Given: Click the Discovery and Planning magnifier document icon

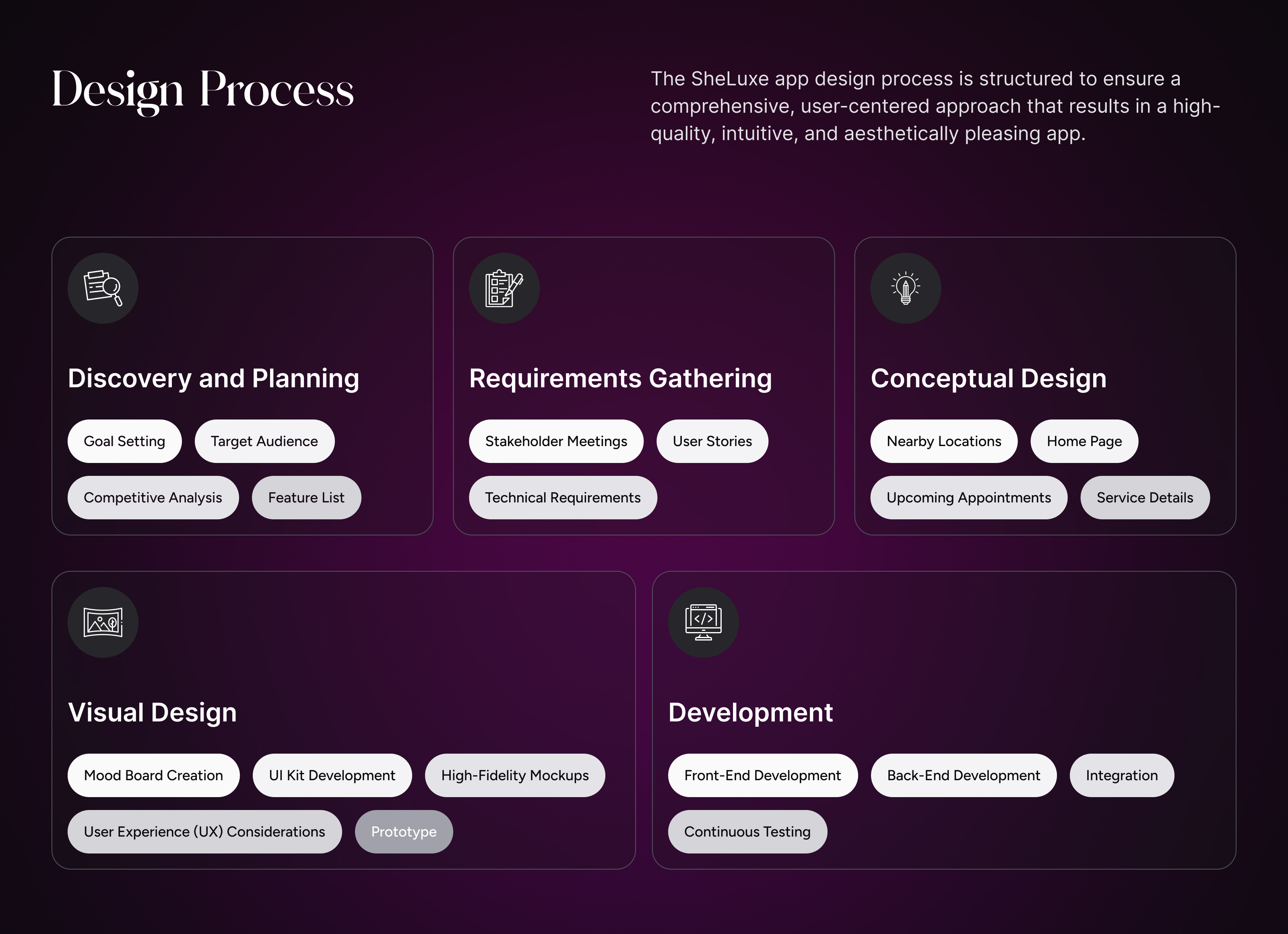Looking at the screenshot, I should (103, 288).
